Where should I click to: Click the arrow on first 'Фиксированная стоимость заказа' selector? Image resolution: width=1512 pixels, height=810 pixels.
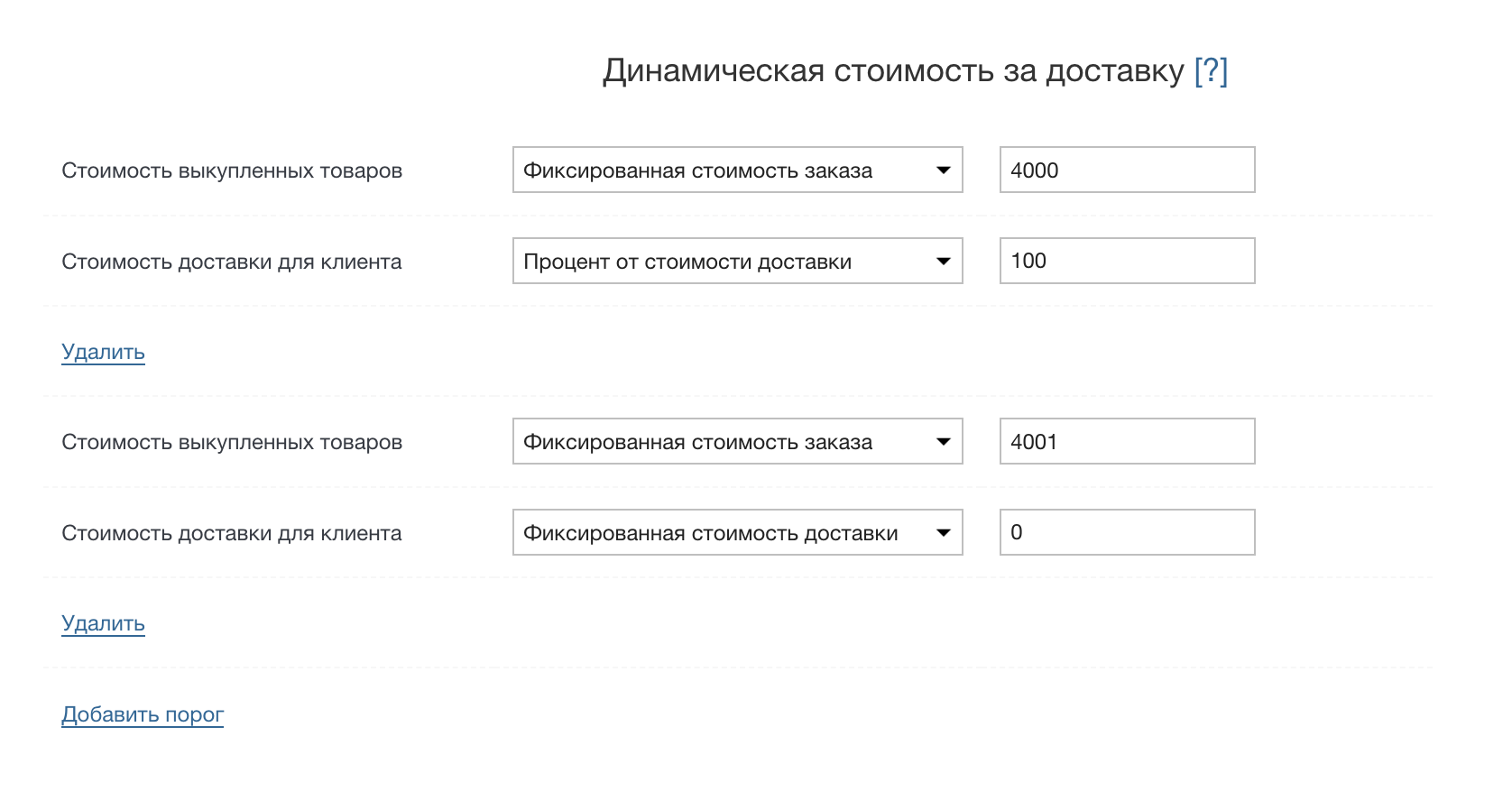pos(944,170)
